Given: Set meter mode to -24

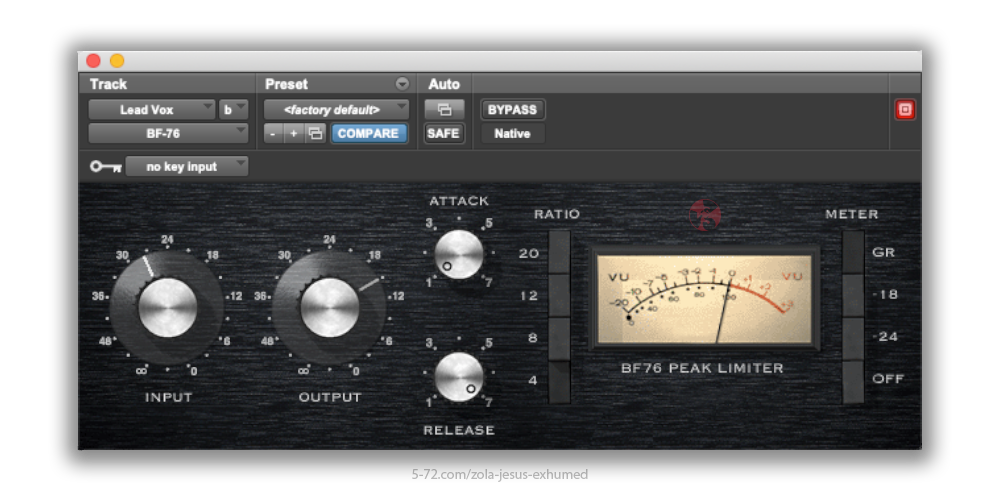Looking at the screenshot, I should coord(853,339).
